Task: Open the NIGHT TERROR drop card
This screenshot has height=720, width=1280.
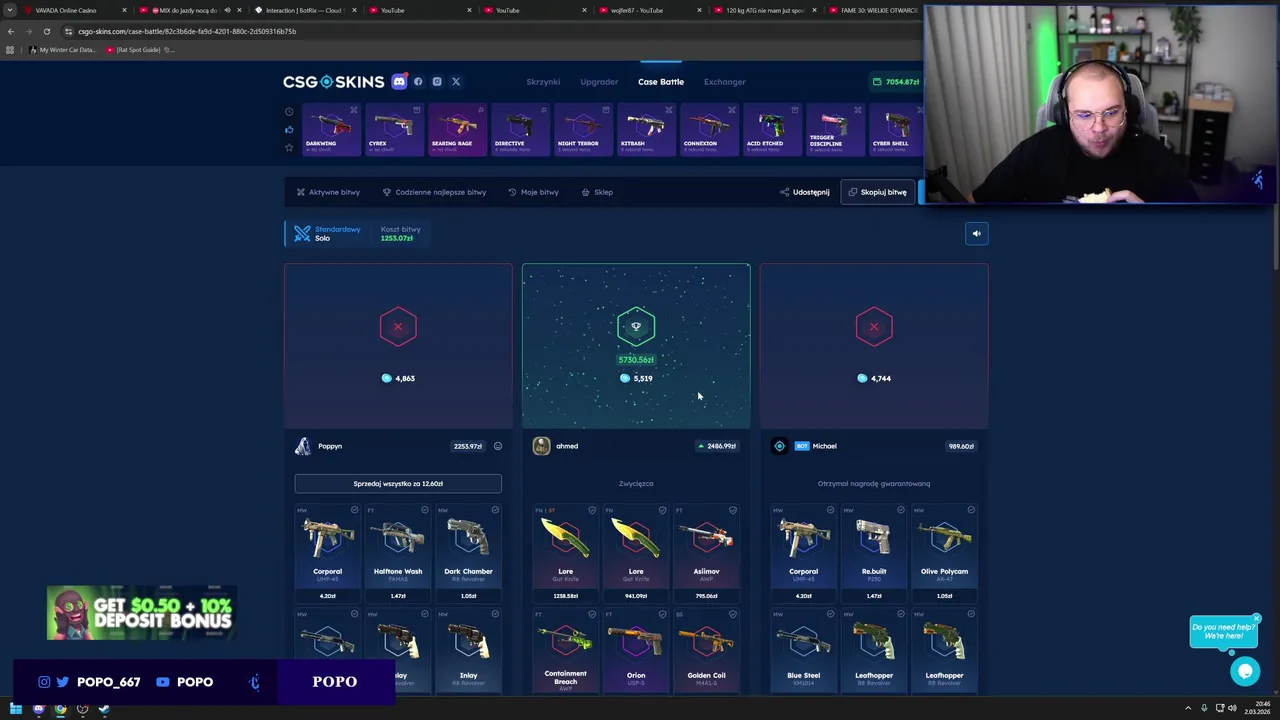Action: tap(582, 129)
